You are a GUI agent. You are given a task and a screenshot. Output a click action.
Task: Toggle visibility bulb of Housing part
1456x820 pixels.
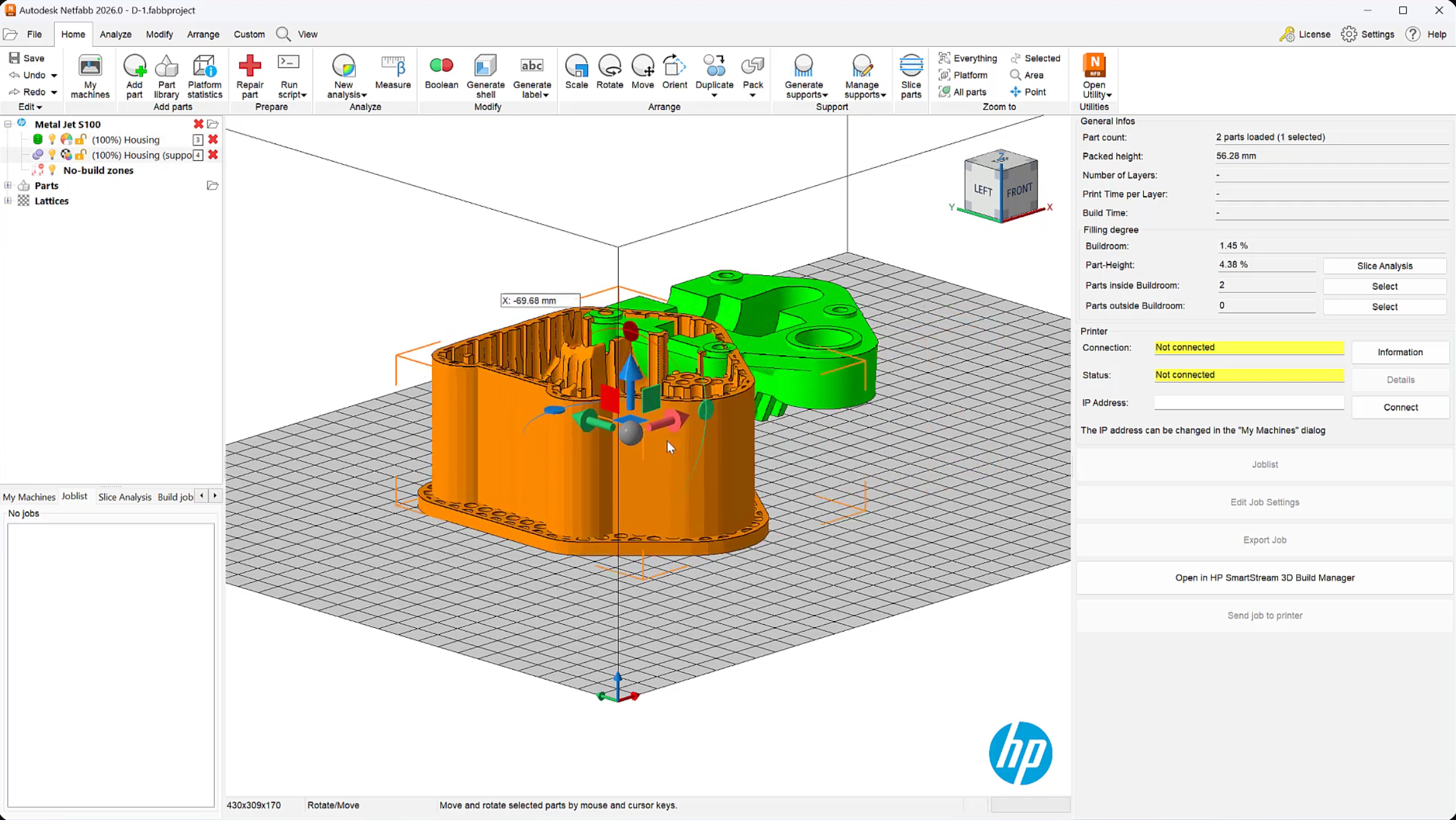tap(52, 139)
